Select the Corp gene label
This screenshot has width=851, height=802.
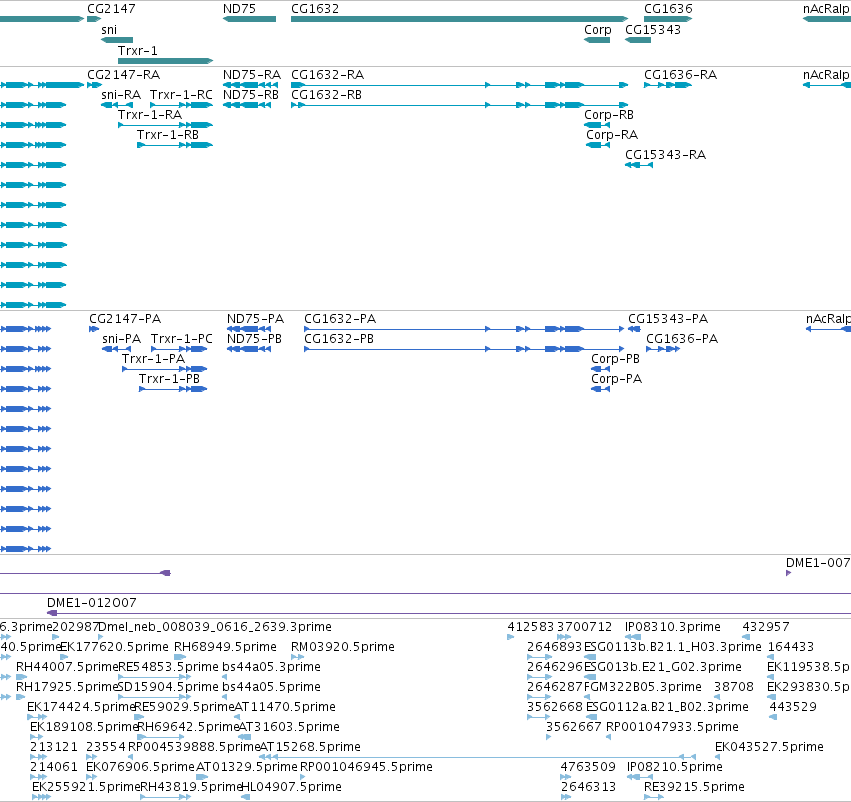click(598, 30)
